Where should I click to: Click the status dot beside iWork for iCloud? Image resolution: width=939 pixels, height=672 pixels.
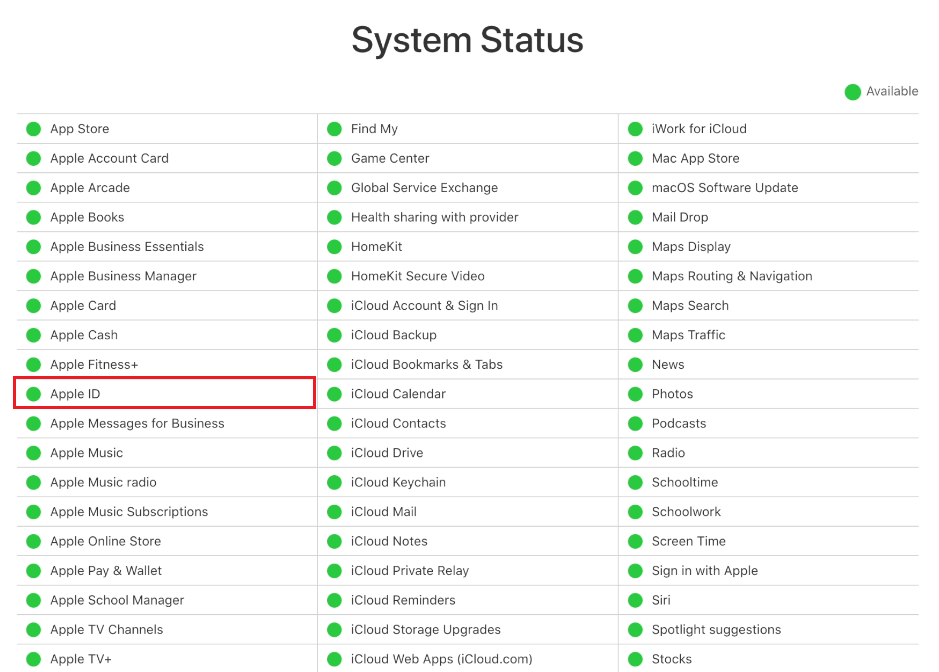click(x=635, y=129)
